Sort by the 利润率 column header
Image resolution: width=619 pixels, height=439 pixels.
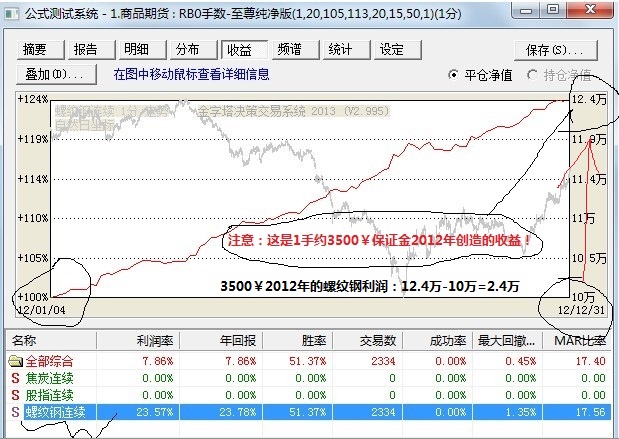tap(138, 340)
